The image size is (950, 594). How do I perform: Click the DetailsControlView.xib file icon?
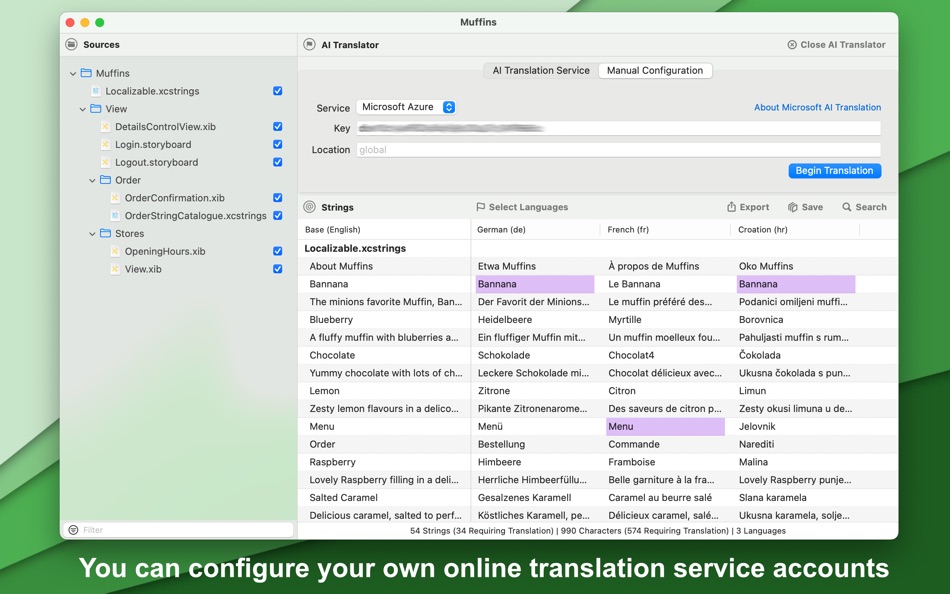105,127
